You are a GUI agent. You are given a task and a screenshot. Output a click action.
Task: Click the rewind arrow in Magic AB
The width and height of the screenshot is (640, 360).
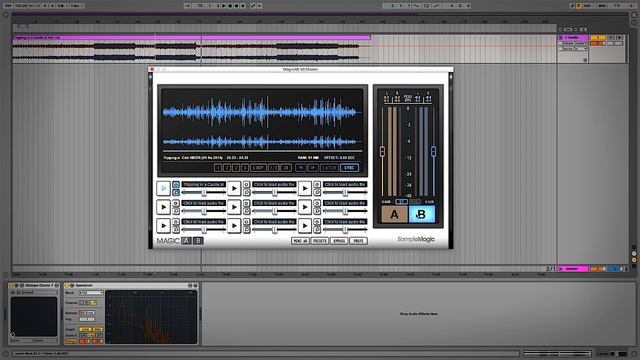301,168
